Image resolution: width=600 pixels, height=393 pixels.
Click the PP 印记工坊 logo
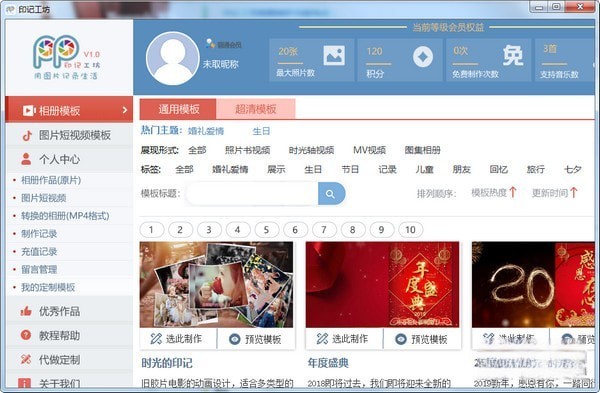(67, 57)
